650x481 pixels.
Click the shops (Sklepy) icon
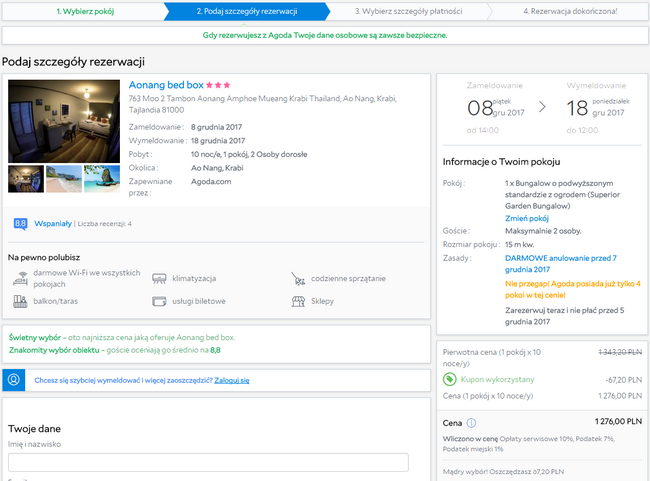[298, 301]
